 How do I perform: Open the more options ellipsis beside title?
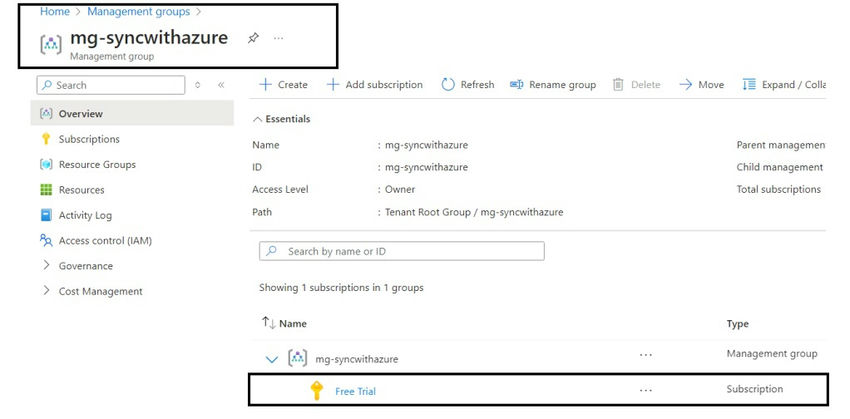278,38
